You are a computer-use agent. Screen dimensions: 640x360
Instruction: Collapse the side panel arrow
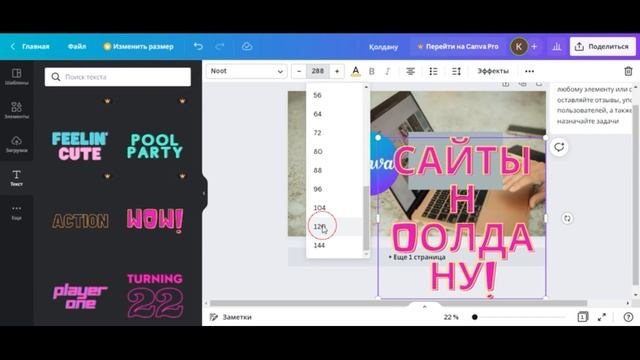point(204,193)
